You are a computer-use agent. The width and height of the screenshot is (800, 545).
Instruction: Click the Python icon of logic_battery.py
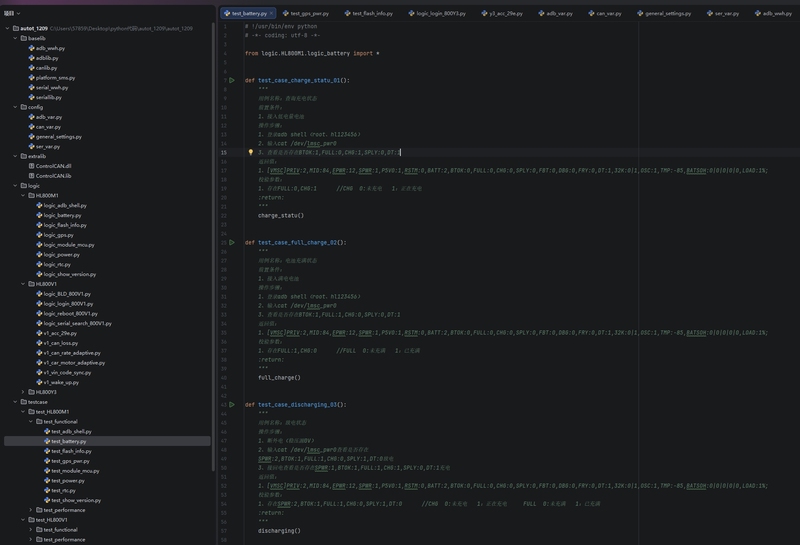(x=38, y=215)
